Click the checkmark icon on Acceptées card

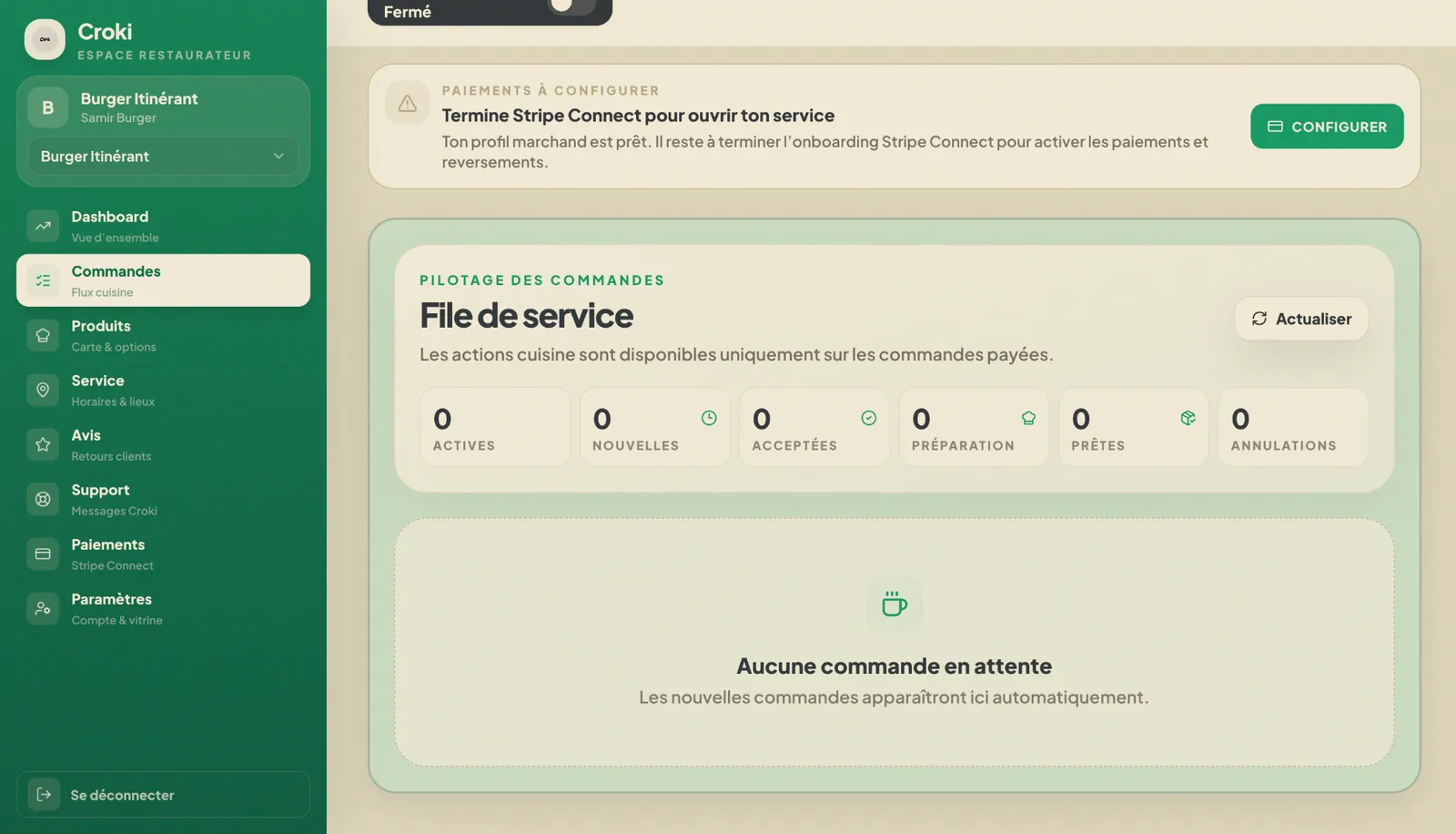869,418
